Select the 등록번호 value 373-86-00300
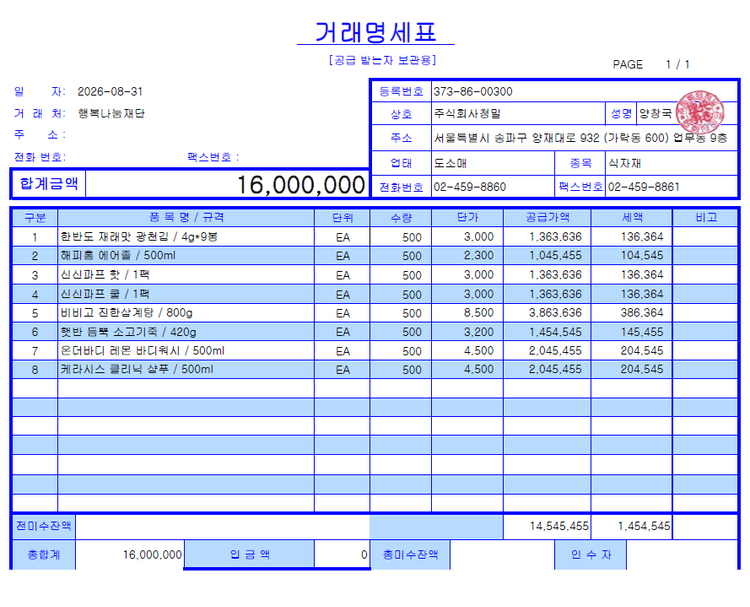Screen dimensions: 750x607 [473, 91]
